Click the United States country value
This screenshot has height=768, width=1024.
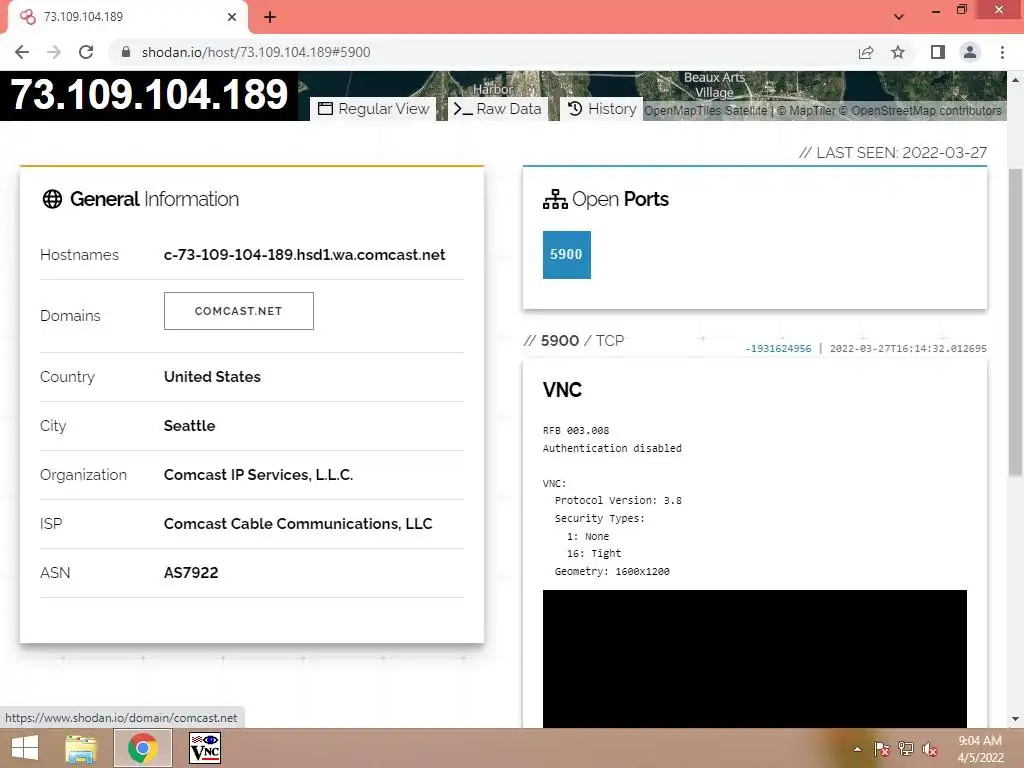[212, 377]
